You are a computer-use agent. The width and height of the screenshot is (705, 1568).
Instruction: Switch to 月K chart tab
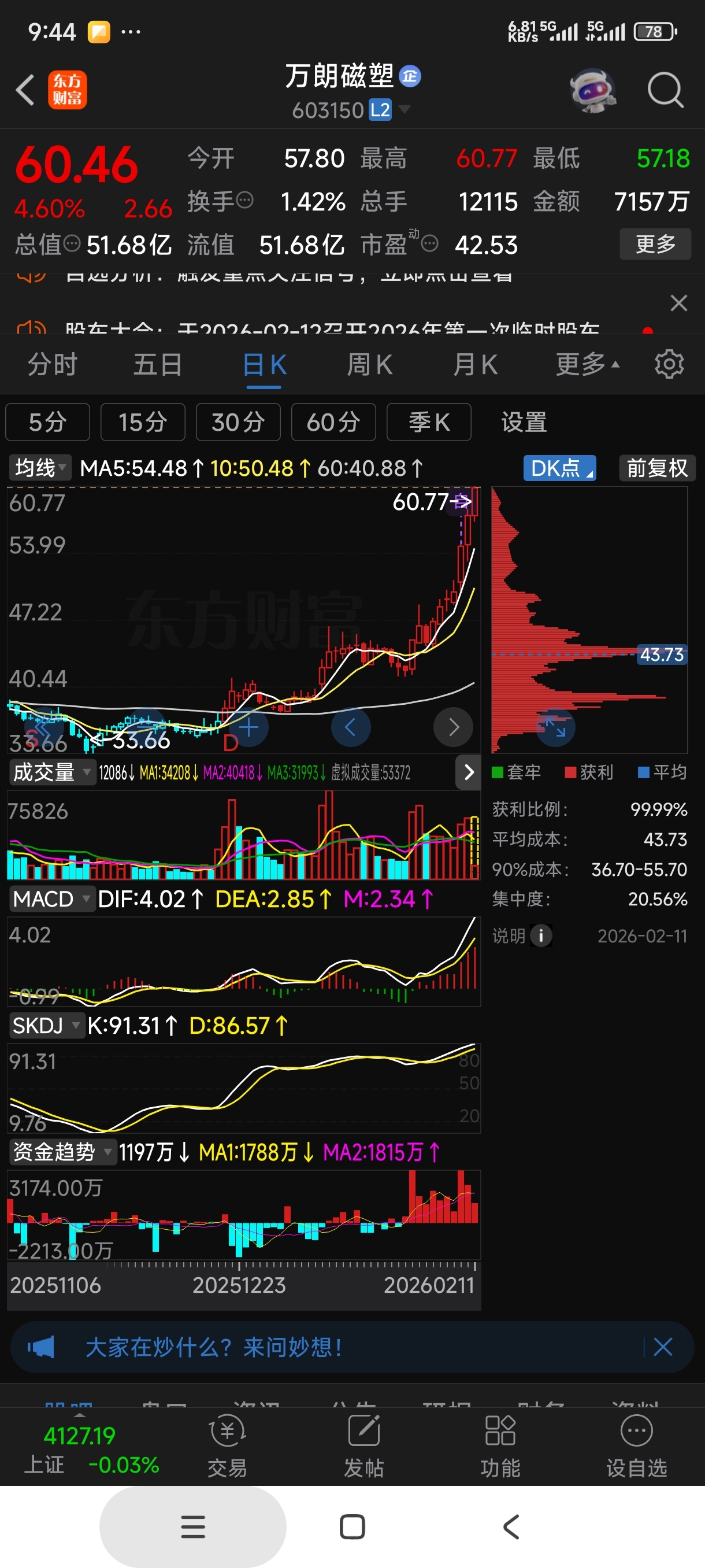point(475,364)
